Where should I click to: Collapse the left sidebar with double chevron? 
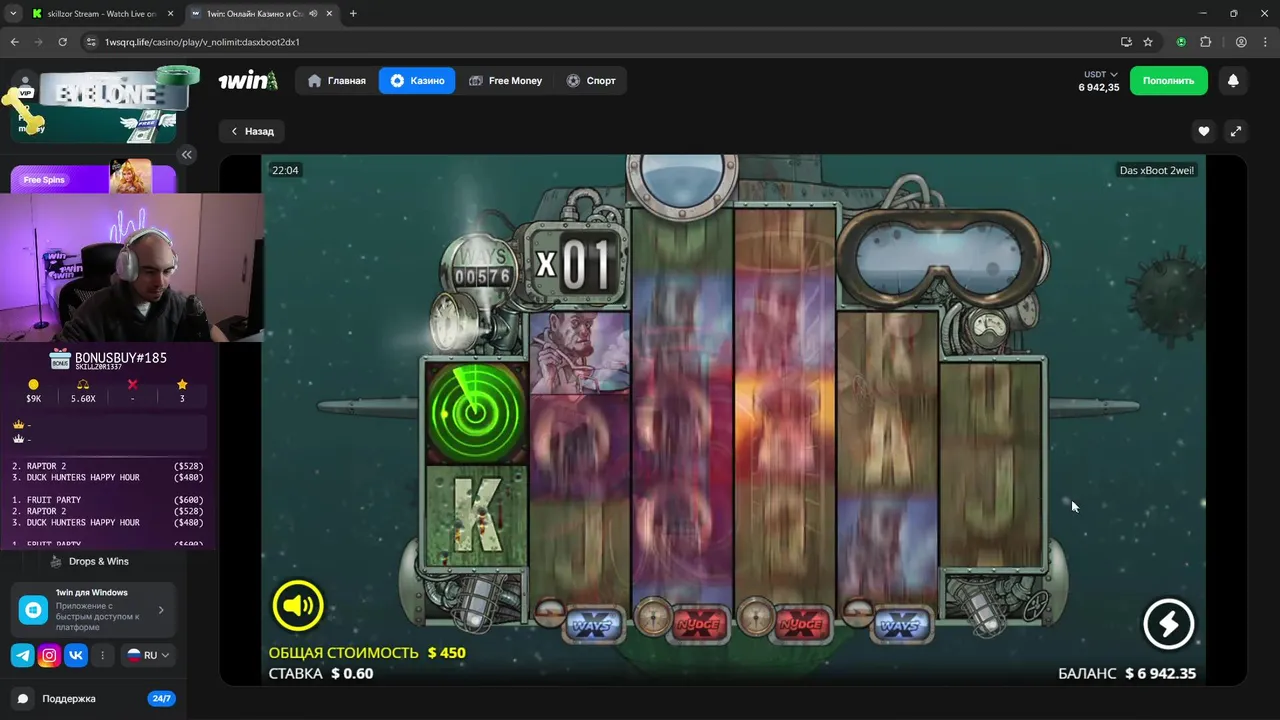pyautogui.click(x=187, y=154)
